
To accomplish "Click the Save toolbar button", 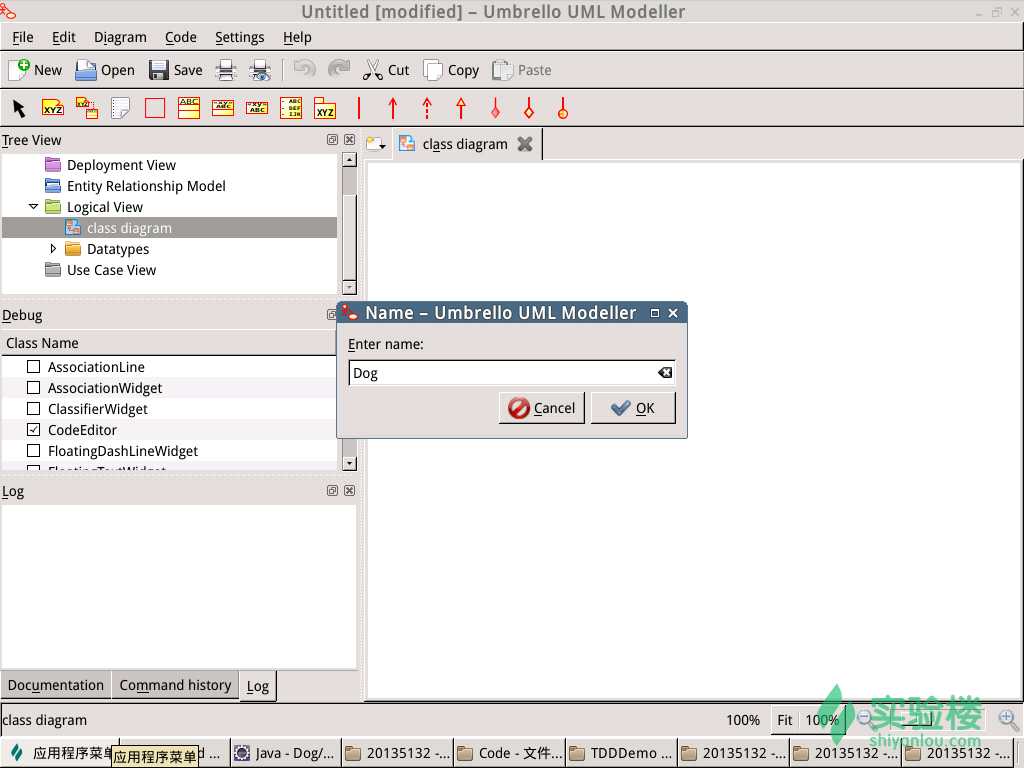I will click(x=176, y=70).
